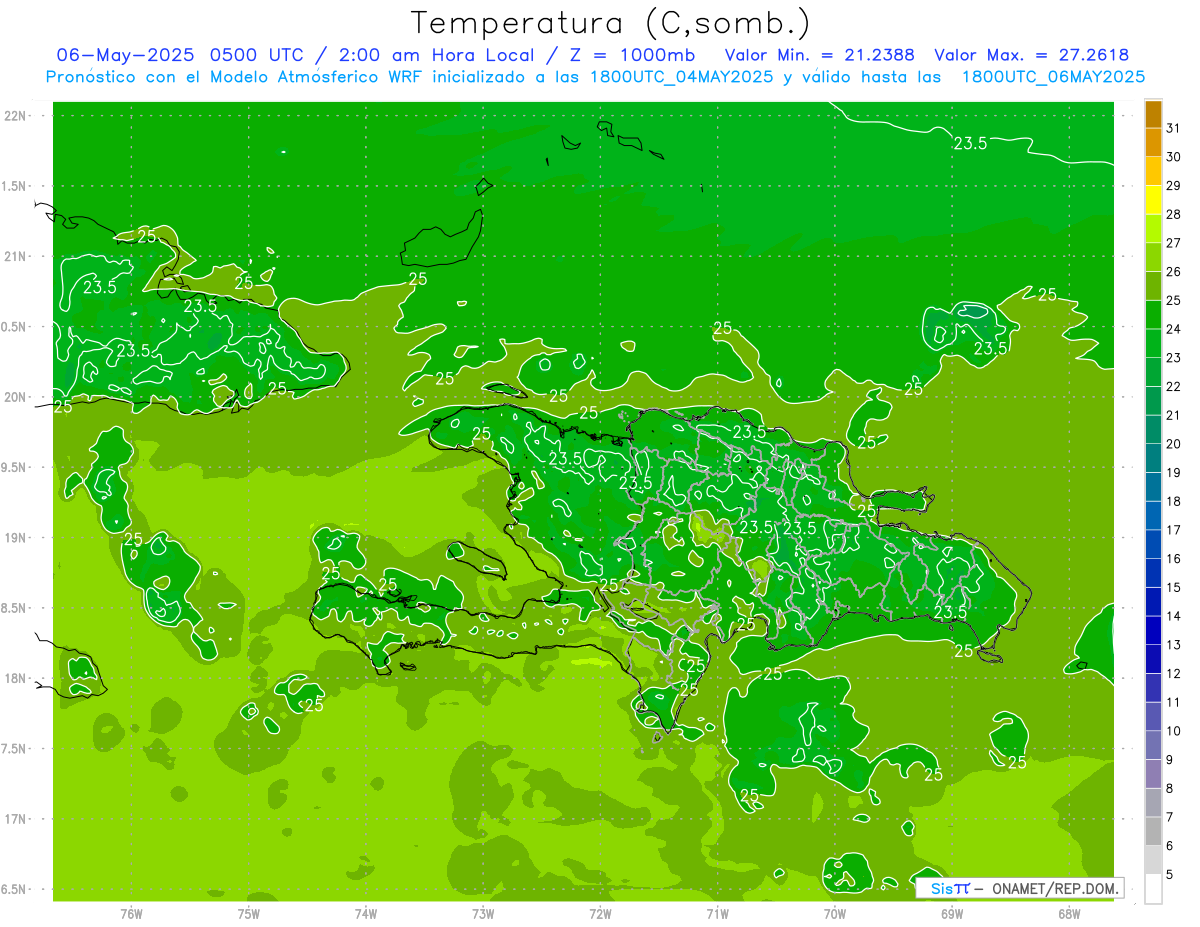
Task: Click the "SisTT – ONAMET/REP.DOM." credit label
Action: 1019,888
